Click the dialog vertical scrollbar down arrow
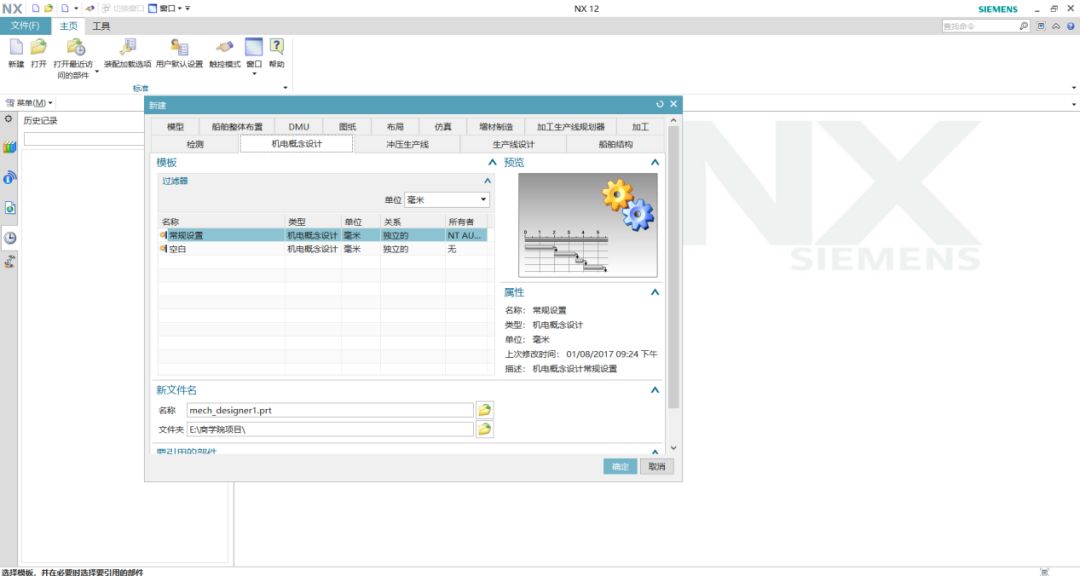1080x576 pixels. tap(674, 448)
